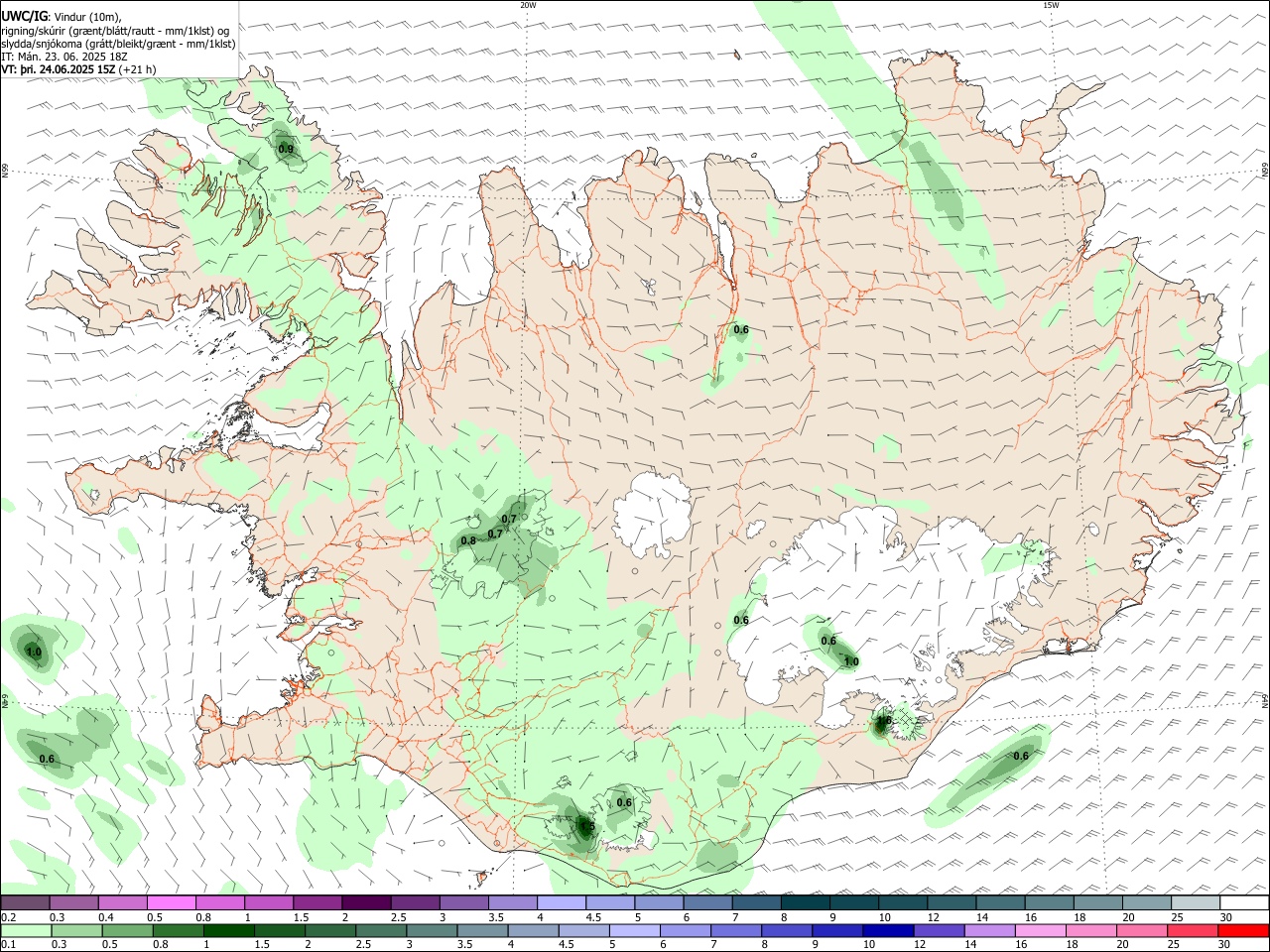Screen dimensions: 1270x952
Task: Click the '25' label in the bottom scale row
Action: click(1176, 945)
